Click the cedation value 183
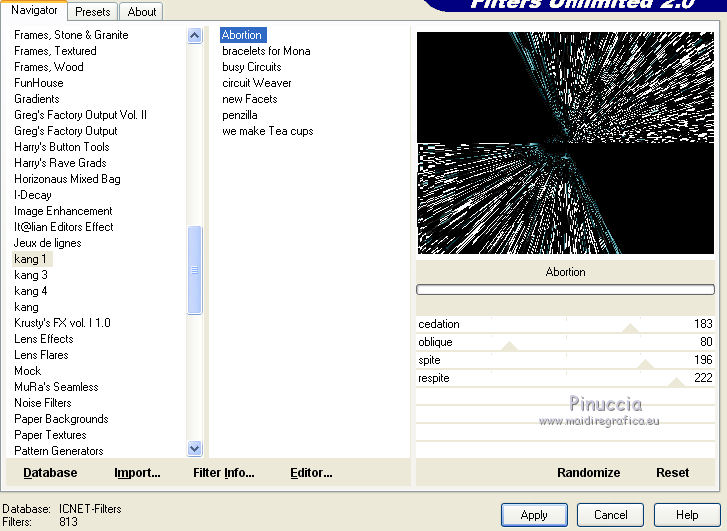Image resolution: width=727 pixels, height=531 pixels. coord(703,324)
